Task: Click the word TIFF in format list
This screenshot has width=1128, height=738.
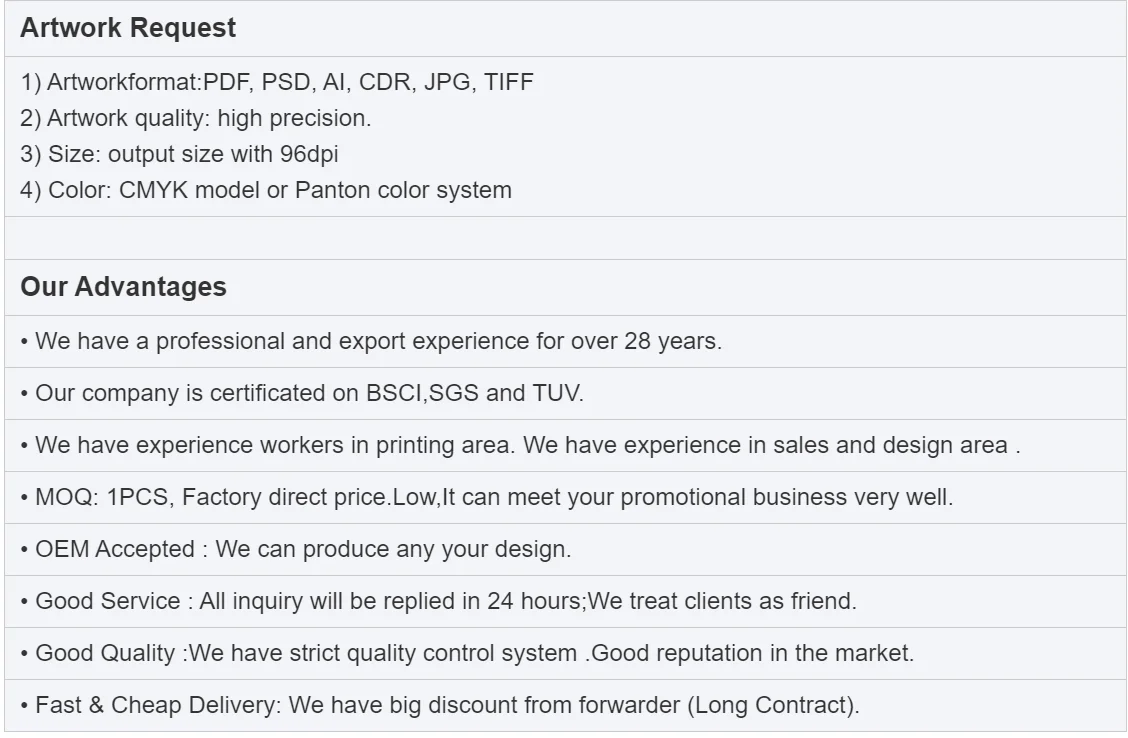Action: pyautogui.click(x=509, y=82)
